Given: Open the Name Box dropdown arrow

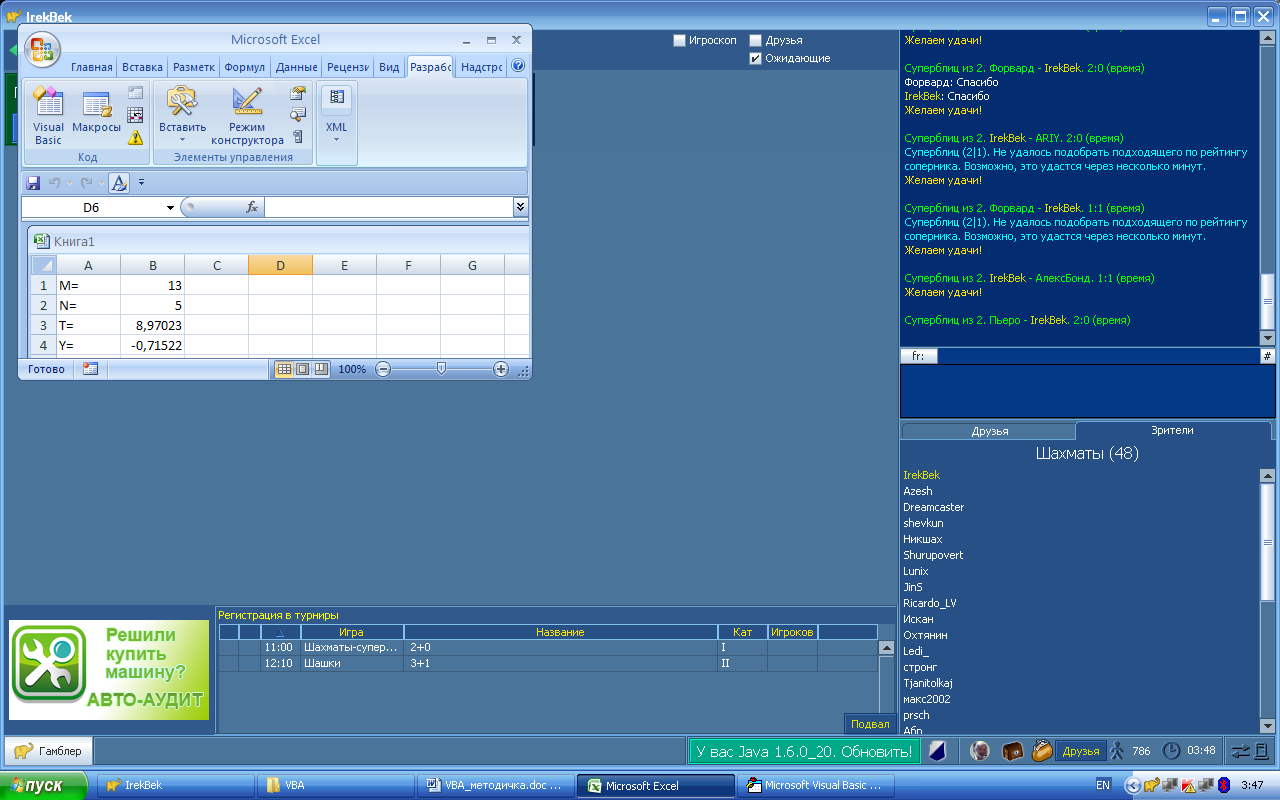Looking at the screenshot, I should pyautogui.click(x=169, y=207).
